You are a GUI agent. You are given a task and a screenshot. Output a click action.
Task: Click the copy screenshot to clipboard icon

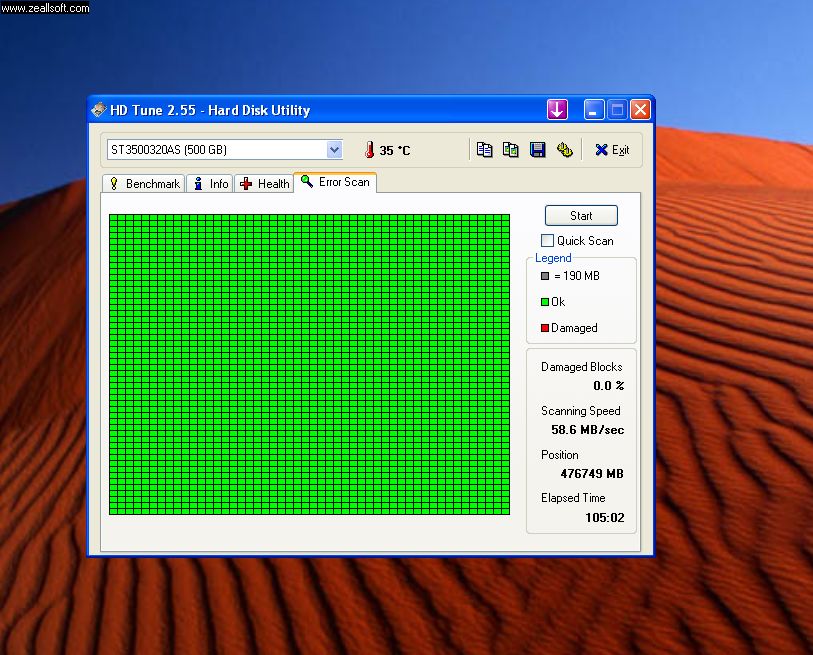tap(511, 150)
